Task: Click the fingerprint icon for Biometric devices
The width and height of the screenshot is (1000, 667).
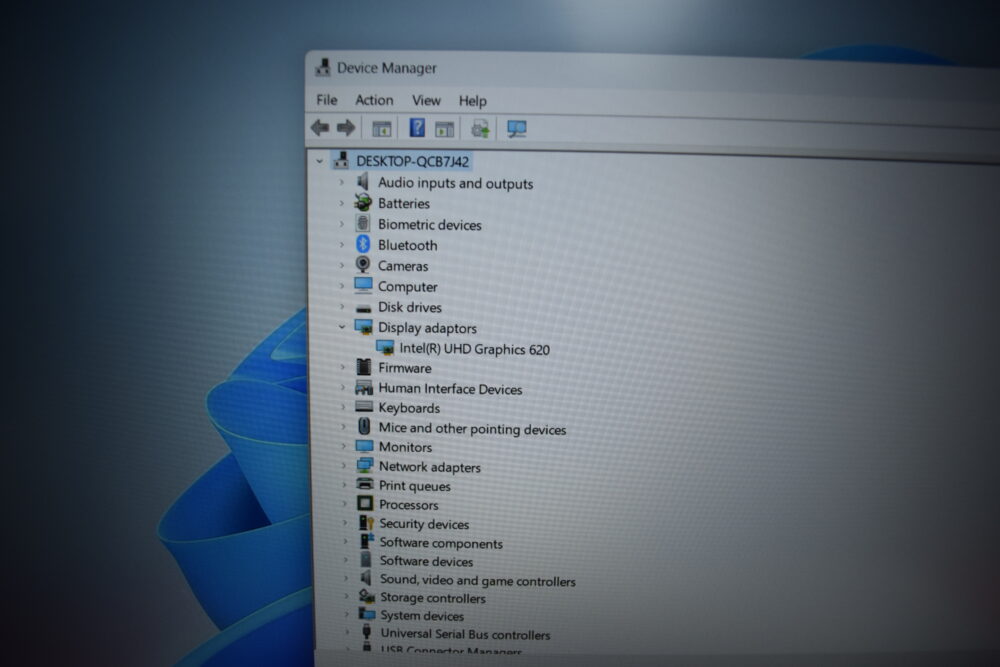Action: pos(363,223)
